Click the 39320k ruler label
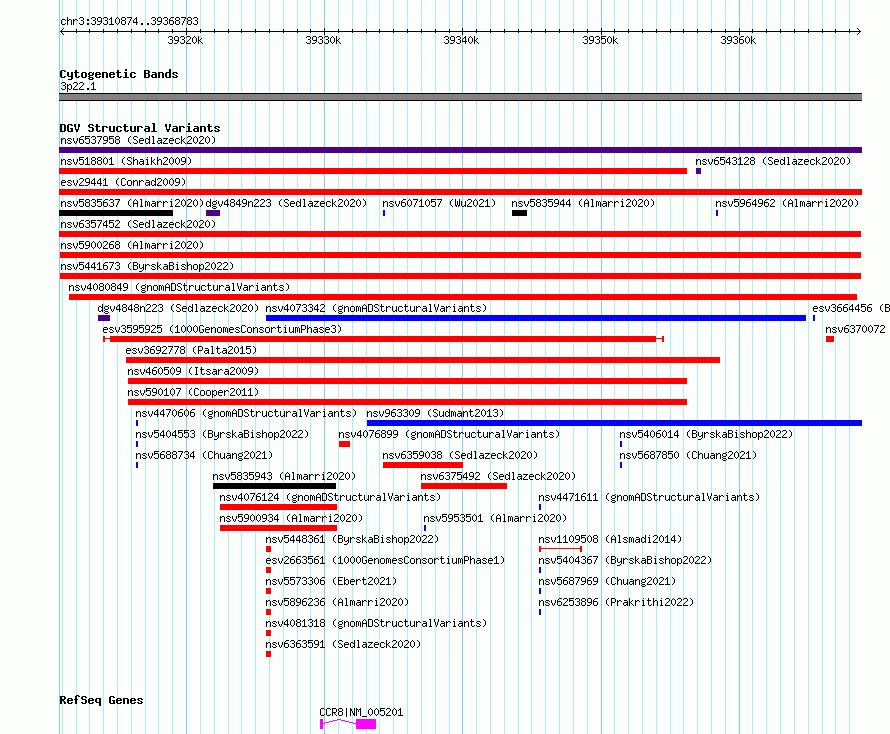Image resolution: width=890 pixels, height=734 pixels. (x=185, y=40)
